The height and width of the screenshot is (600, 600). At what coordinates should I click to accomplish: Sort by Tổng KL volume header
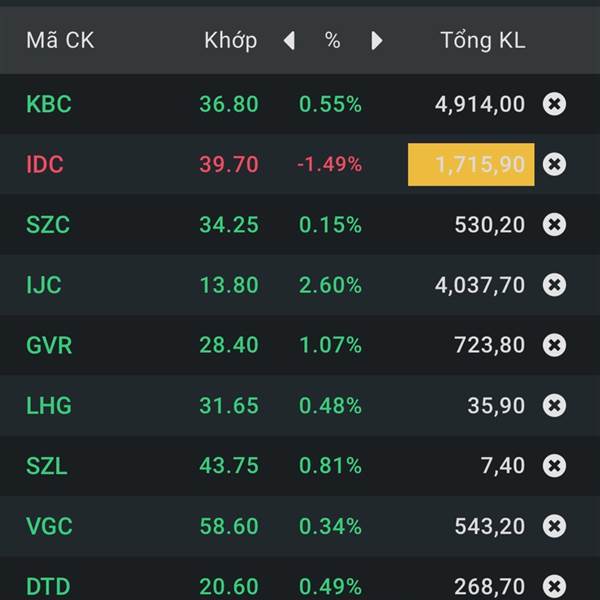tap(482, 41)
